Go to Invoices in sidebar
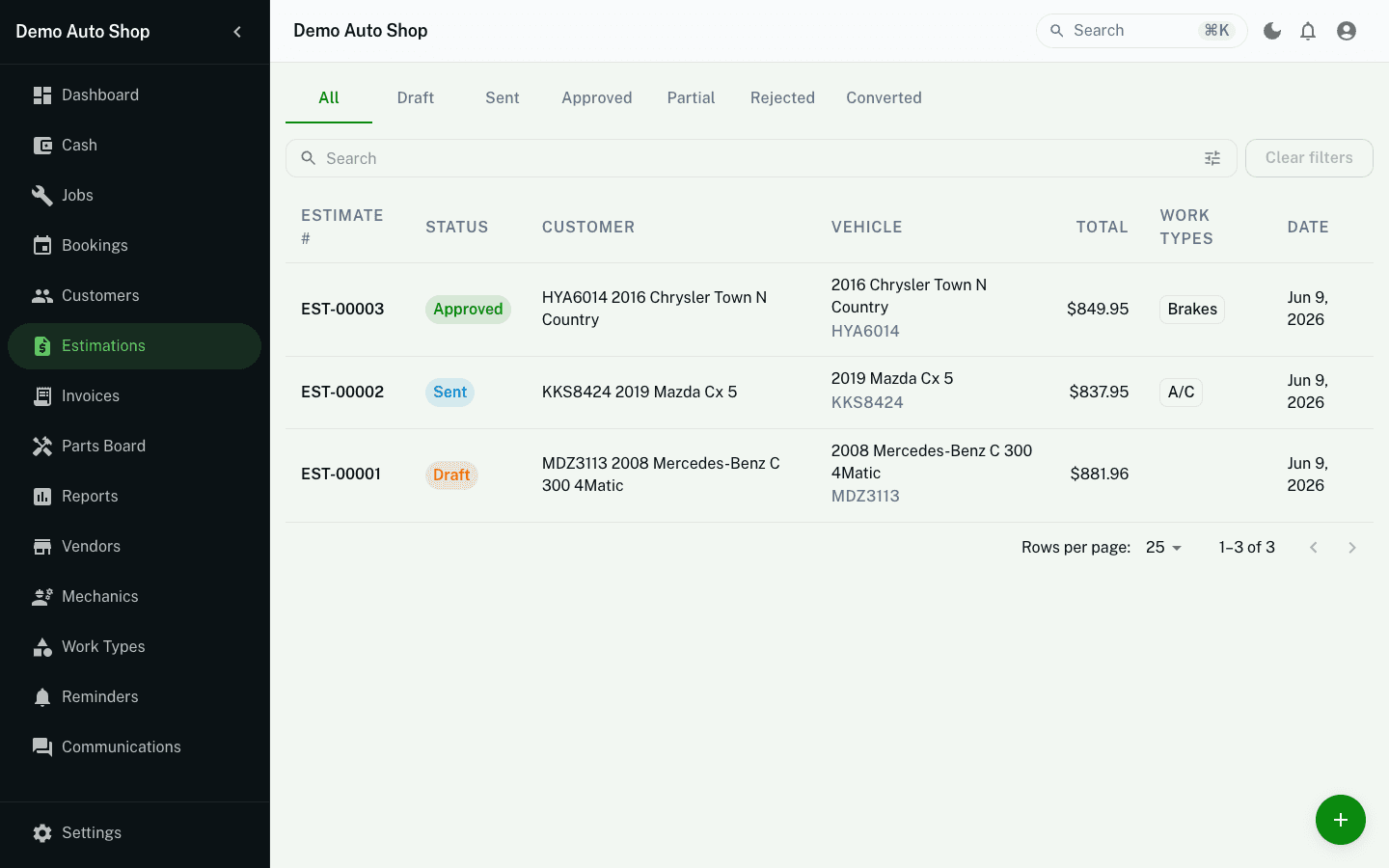Image resolution: width=1389 pixels, height=868 pixels. (x=135, y=396)
